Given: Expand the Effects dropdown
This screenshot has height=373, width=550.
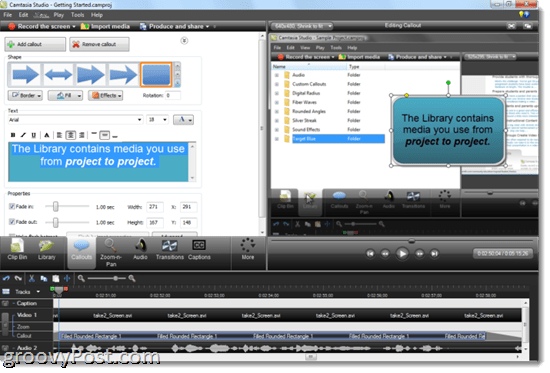Looking at the screenshot, I should (x=106, y=95).
